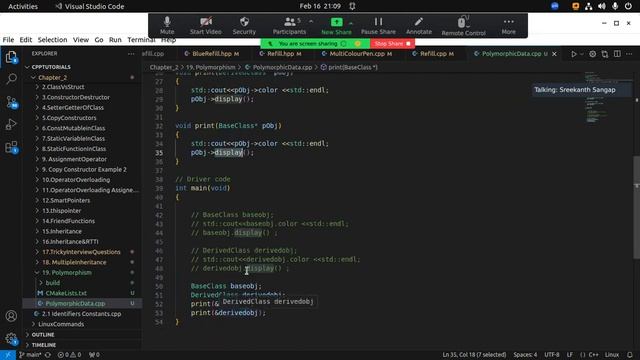640x360 pixels.
Task: Open the File menu
Action: [x=8, y=40]
